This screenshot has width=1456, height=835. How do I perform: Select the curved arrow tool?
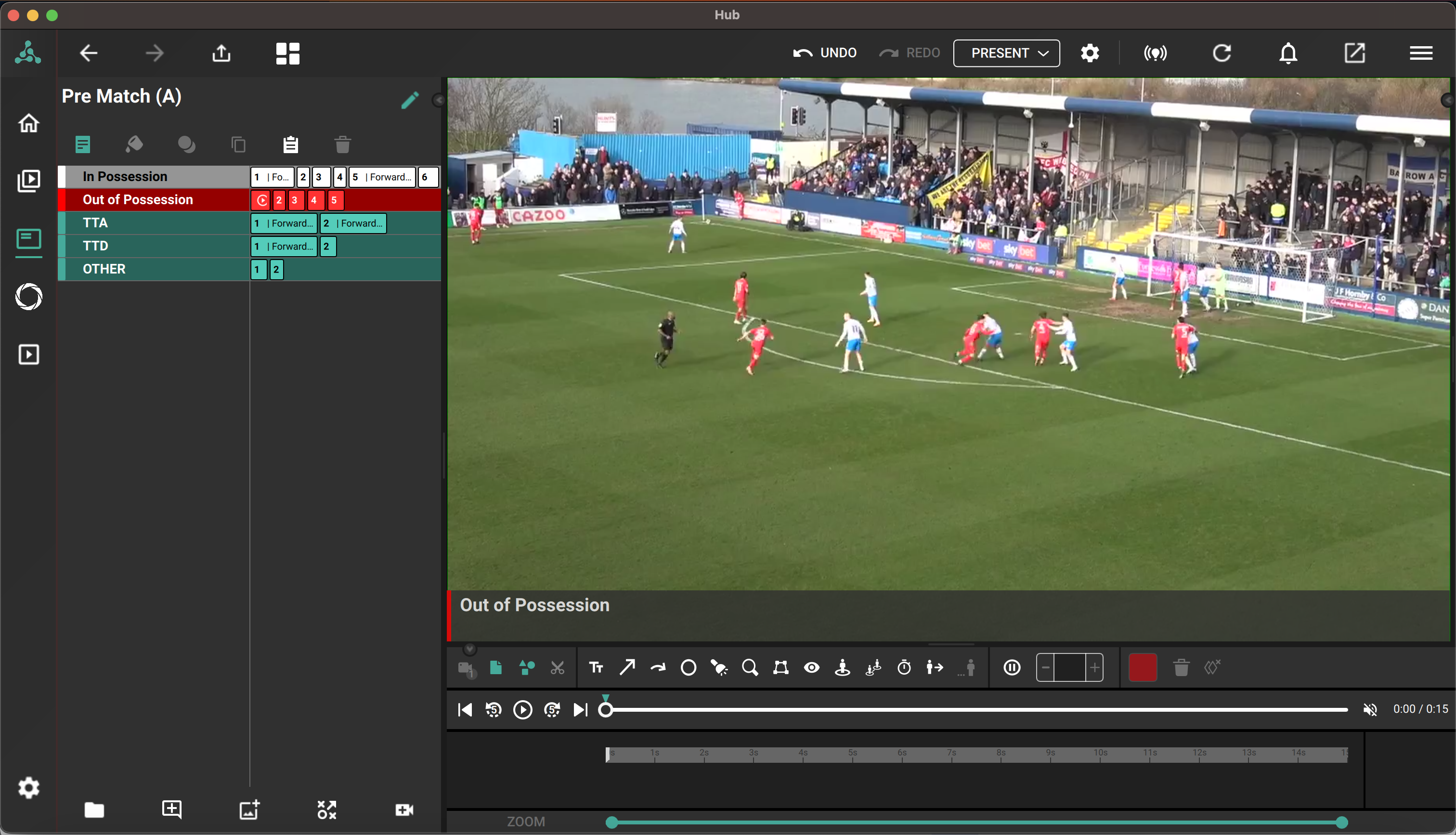click(x=658, y=667)
